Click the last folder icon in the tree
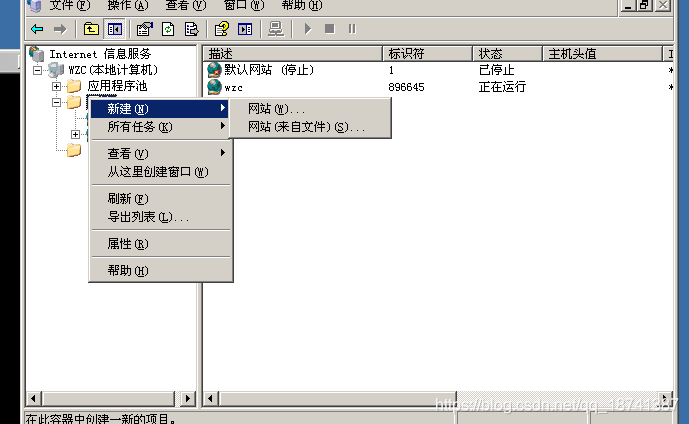 74,150
